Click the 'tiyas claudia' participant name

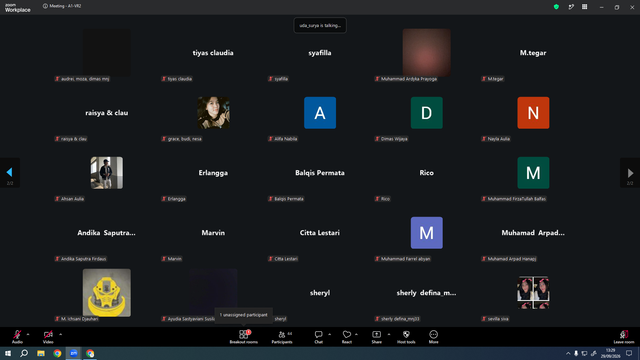(x=213, y=53)
